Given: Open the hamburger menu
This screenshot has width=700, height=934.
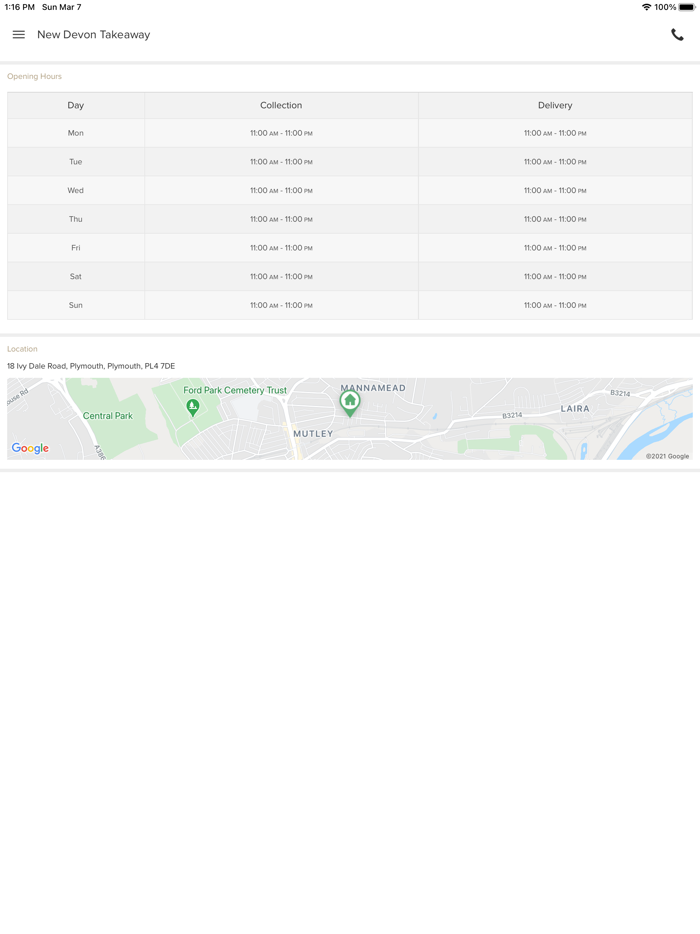Looking at the screenshot, I should pos(19,35).
